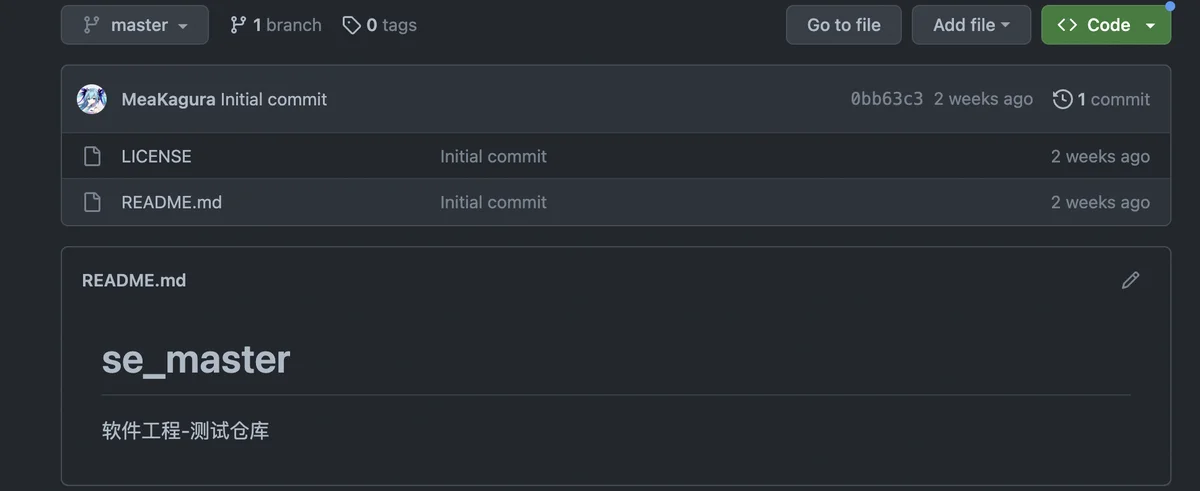The width and height of the screenshot is (1200, 491).
Task: Click the file icon beside README.md
Action: click(92, 202)
